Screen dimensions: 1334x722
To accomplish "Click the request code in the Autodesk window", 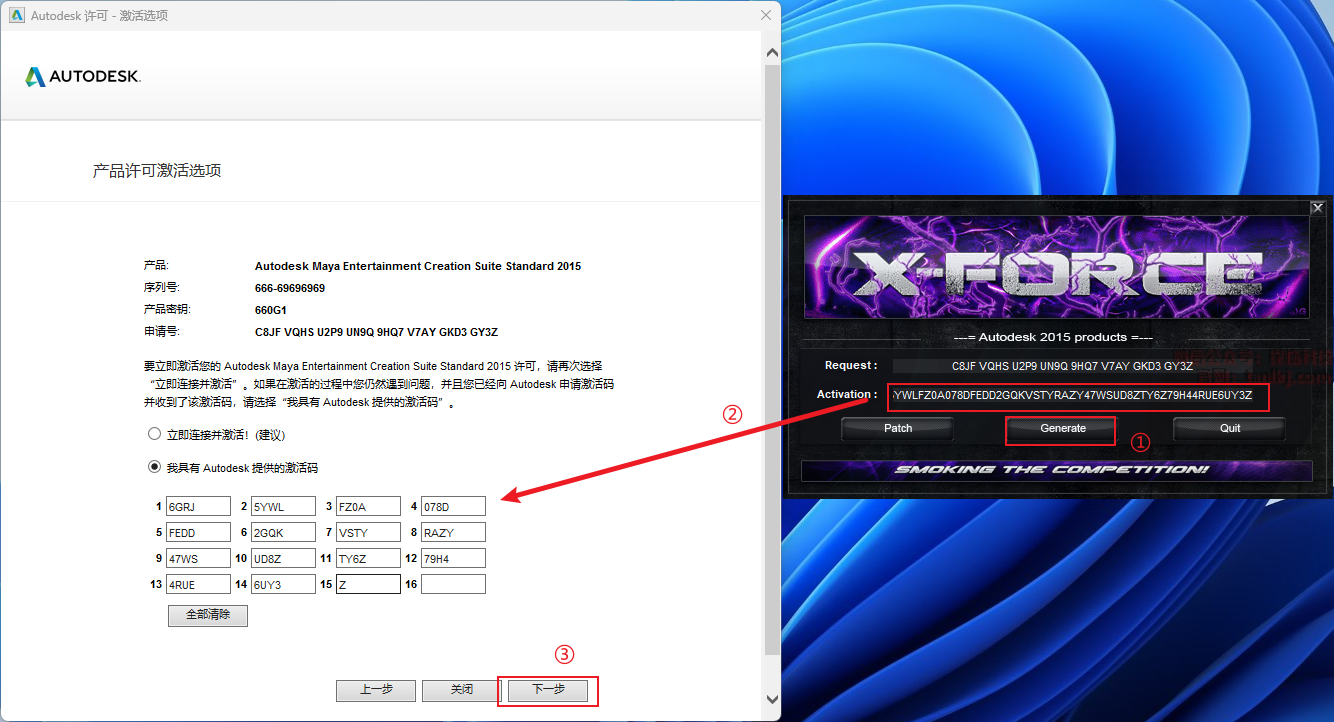I will 376,332.
